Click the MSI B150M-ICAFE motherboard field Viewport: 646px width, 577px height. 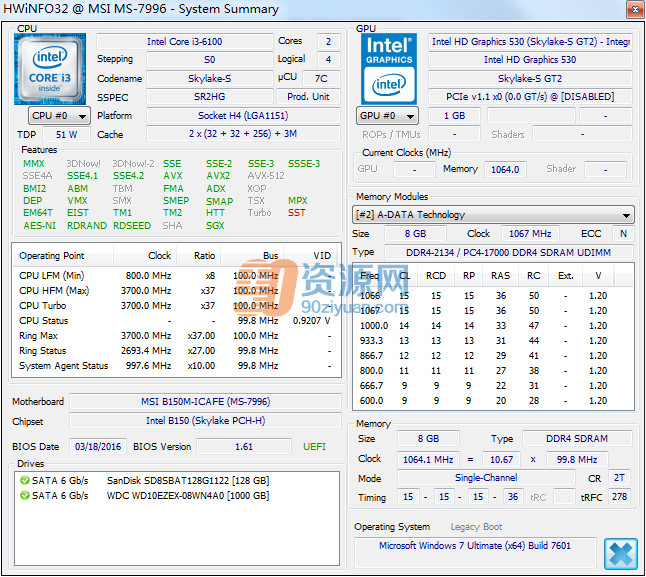(x=205, y=402)
